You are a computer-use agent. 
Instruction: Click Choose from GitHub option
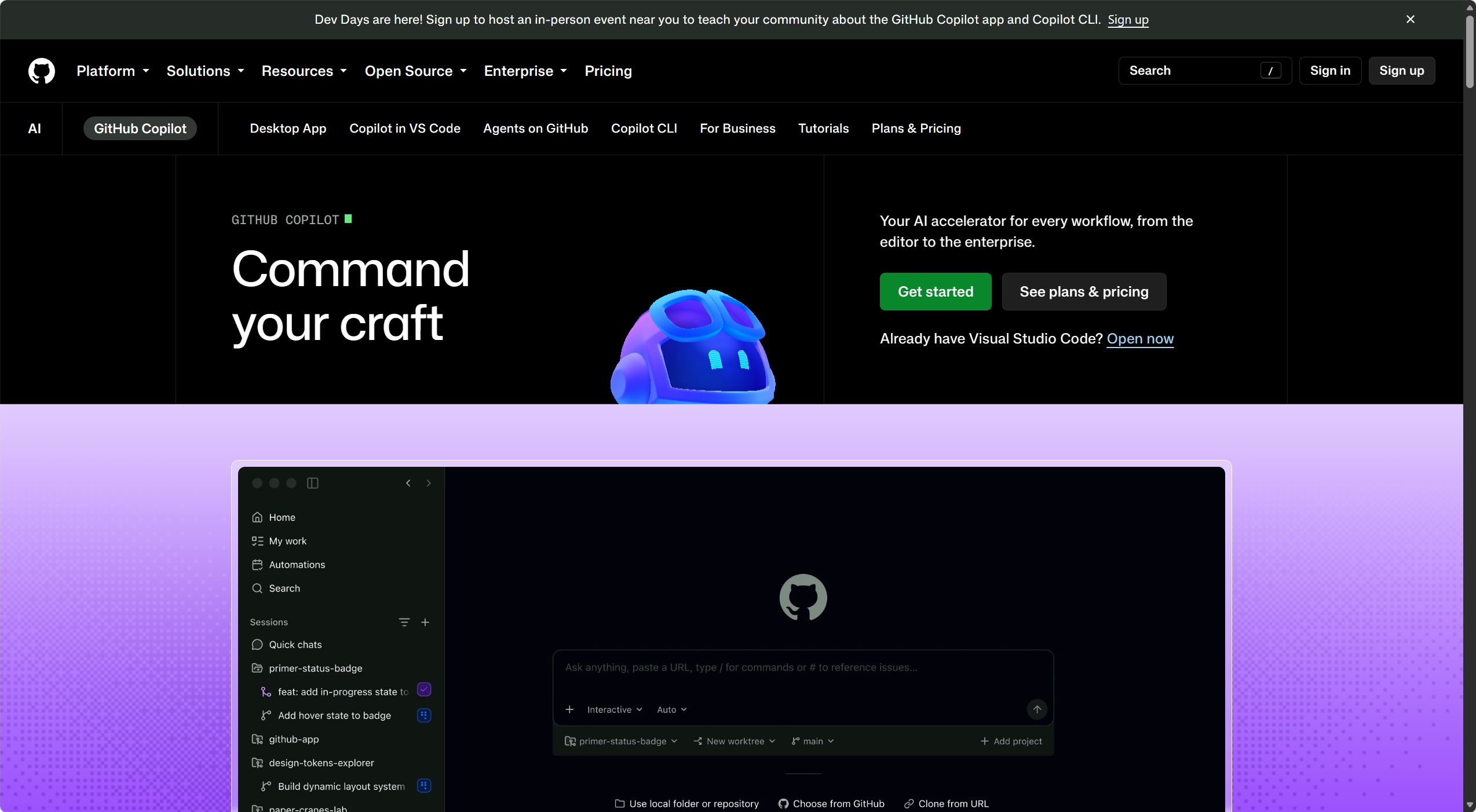[x=831, y=804]
